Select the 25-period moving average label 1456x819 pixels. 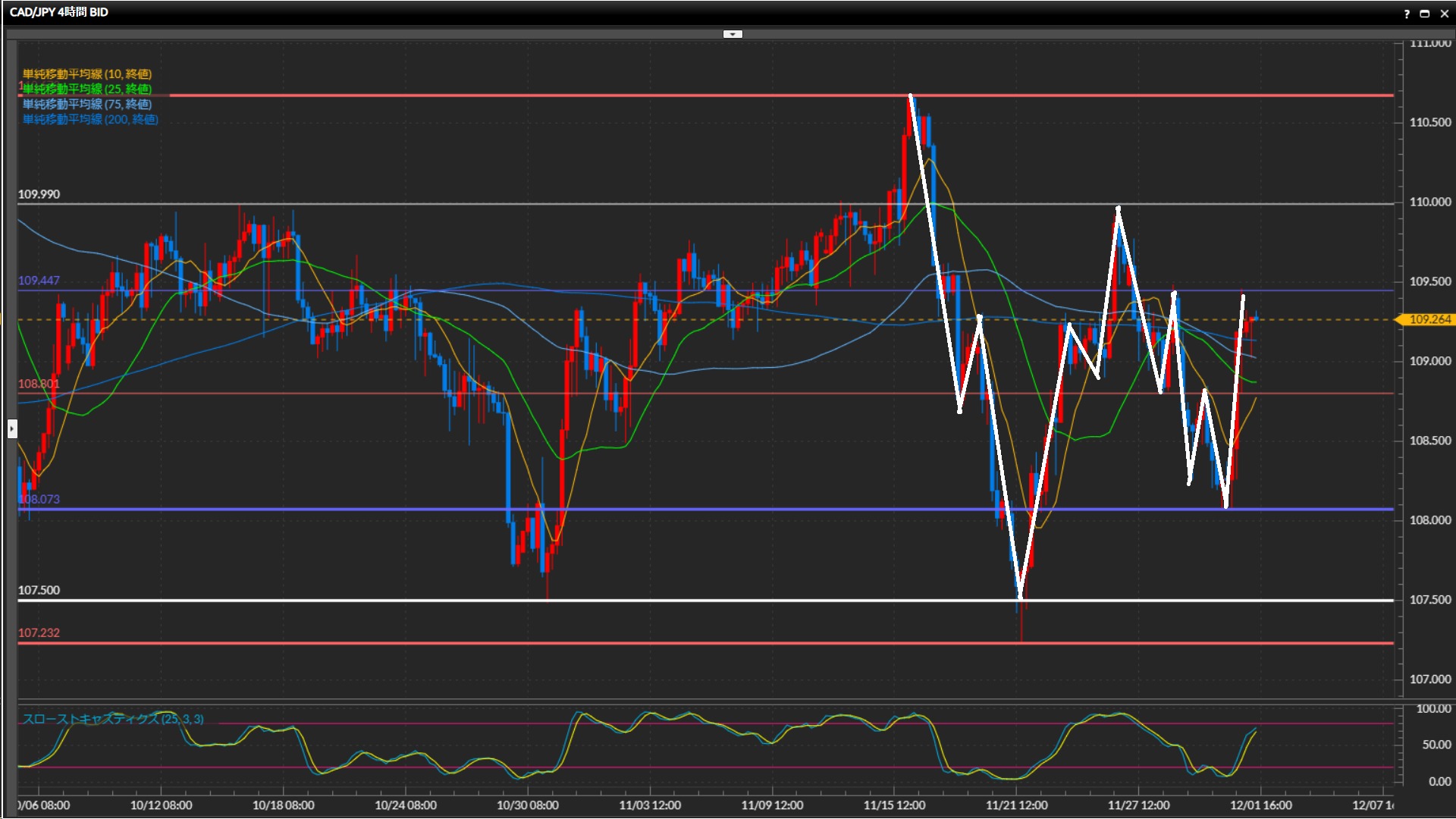tap(87, 89)
